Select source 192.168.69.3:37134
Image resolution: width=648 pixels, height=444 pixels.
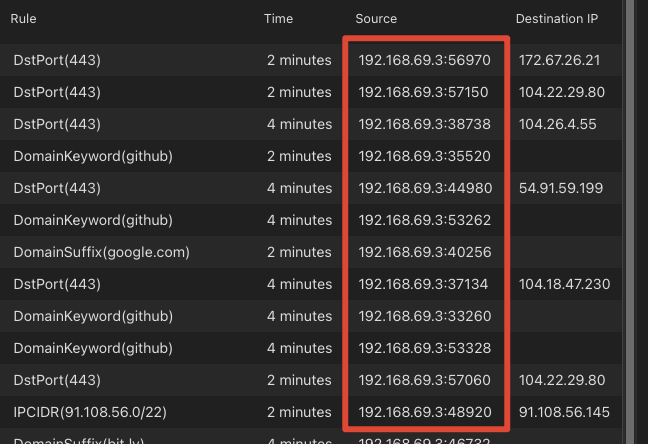[423, 284]
